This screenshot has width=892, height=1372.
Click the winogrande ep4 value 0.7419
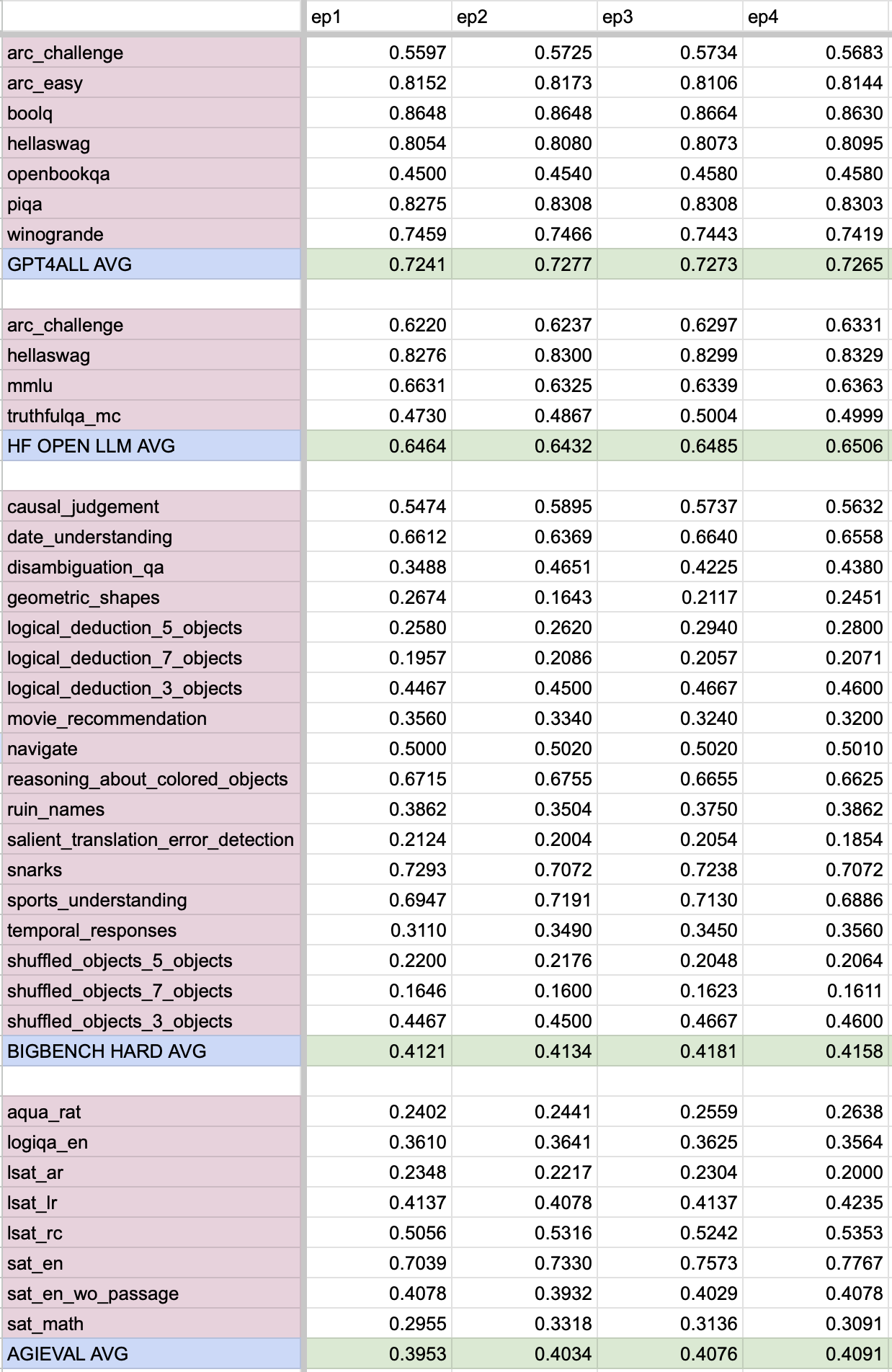tap(816, 234)
